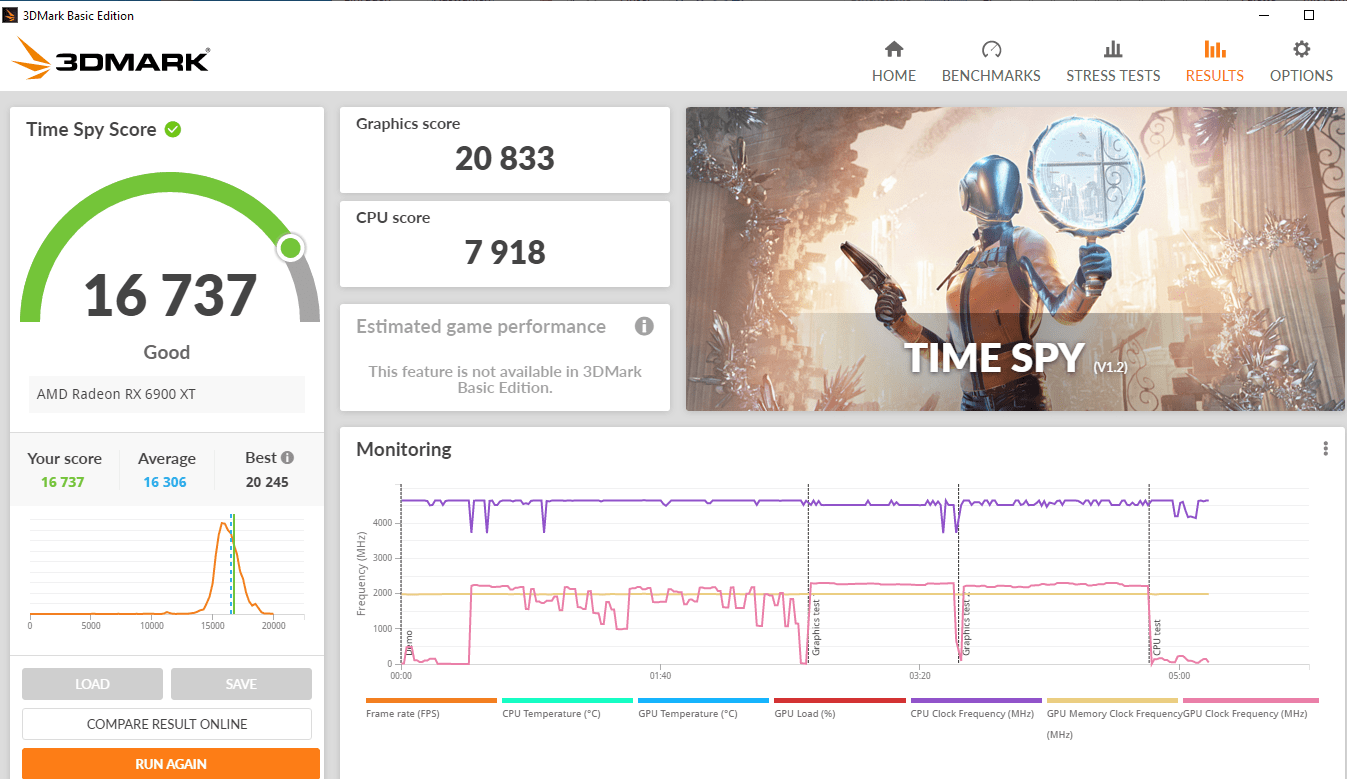Click the 05:00 time axis label
This screenshot has height=779, width=1347.
point(1179,676)
